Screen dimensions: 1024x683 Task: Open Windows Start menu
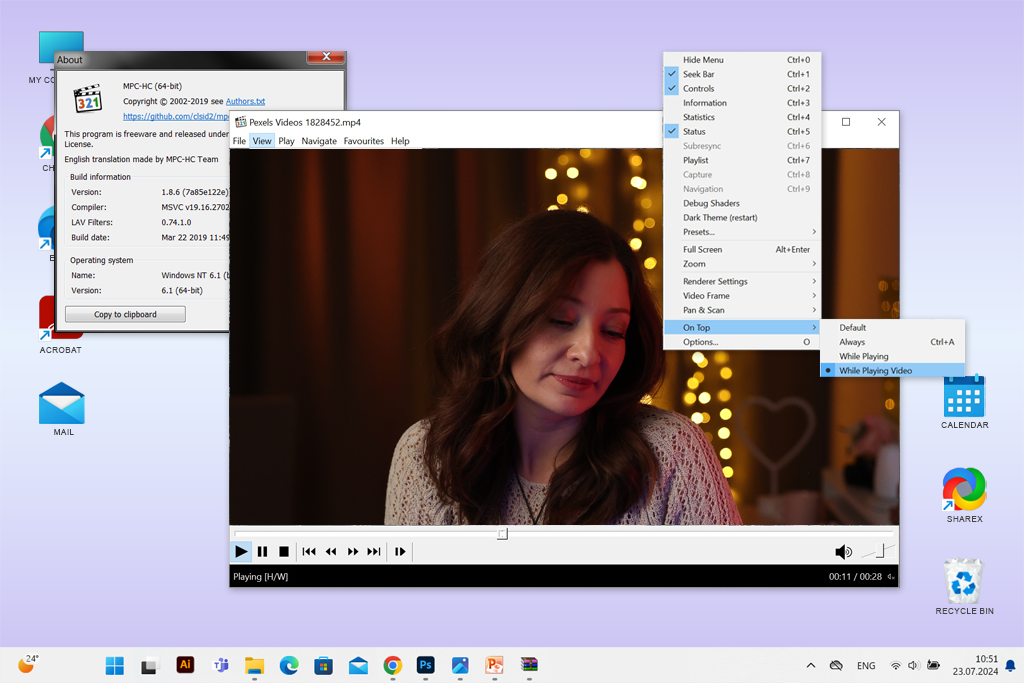tap(114, 665)
